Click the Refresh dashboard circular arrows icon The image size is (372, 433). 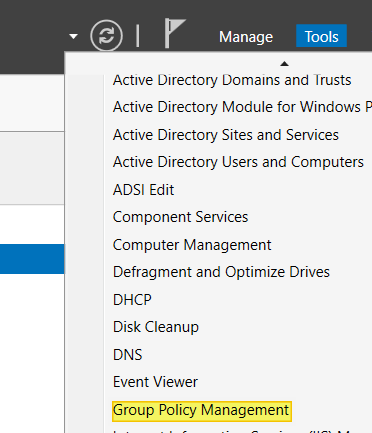pos(106,36)
